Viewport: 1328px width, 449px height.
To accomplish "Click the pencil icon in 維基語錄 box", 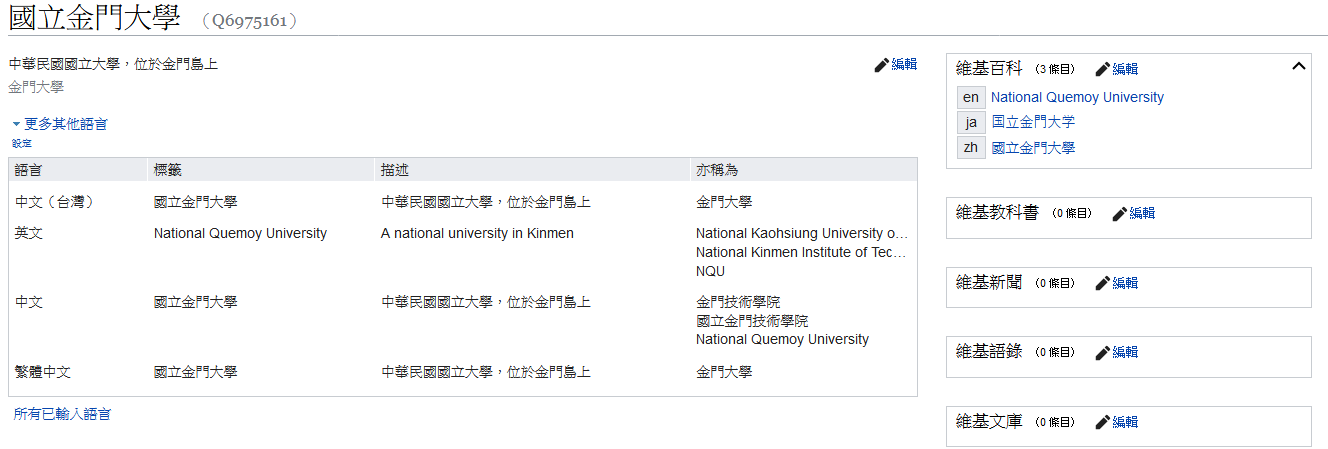I will pos(1103,352).
